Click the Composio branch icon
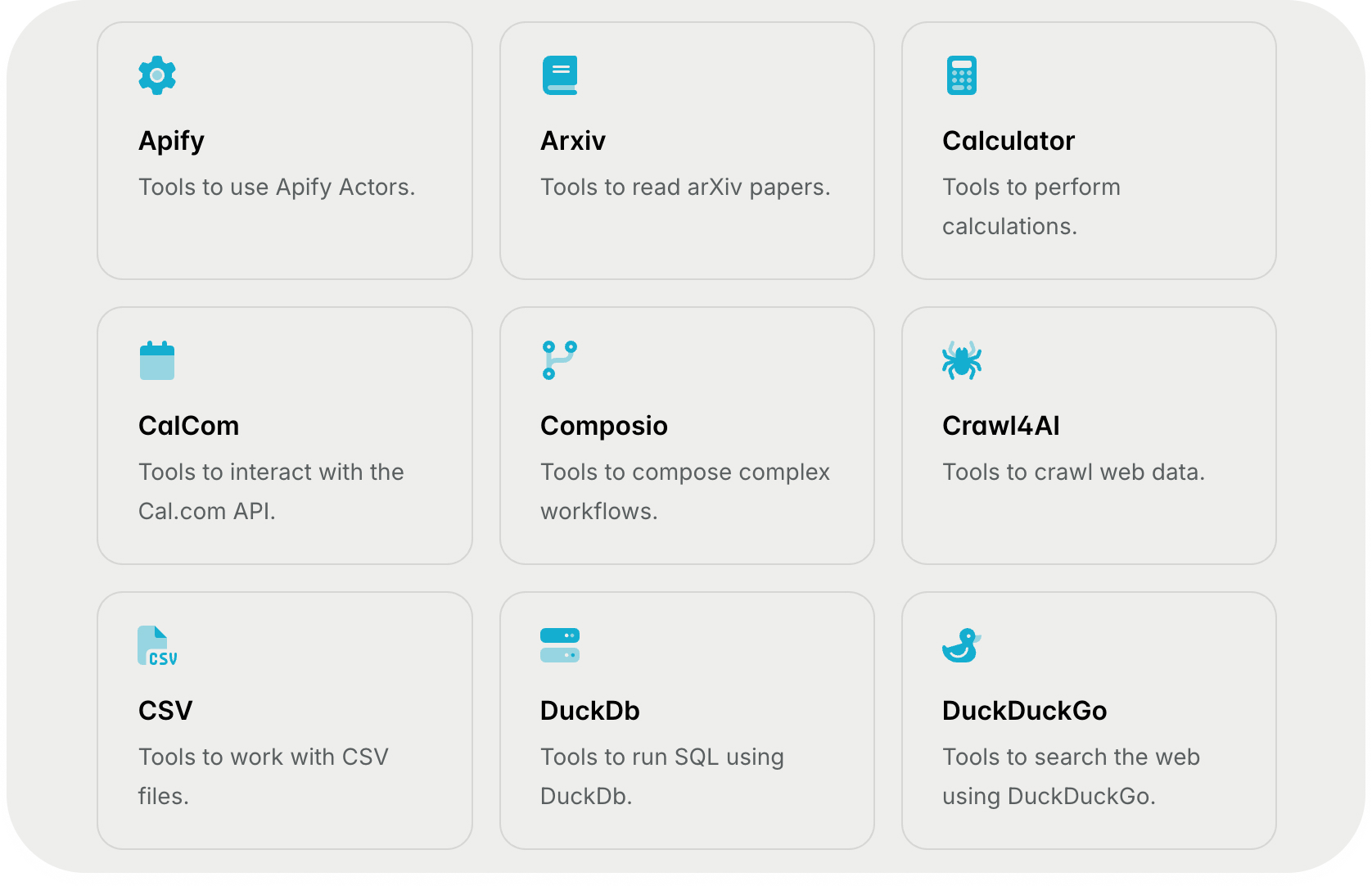1372x886 pixels. click(x=560, y=360)
